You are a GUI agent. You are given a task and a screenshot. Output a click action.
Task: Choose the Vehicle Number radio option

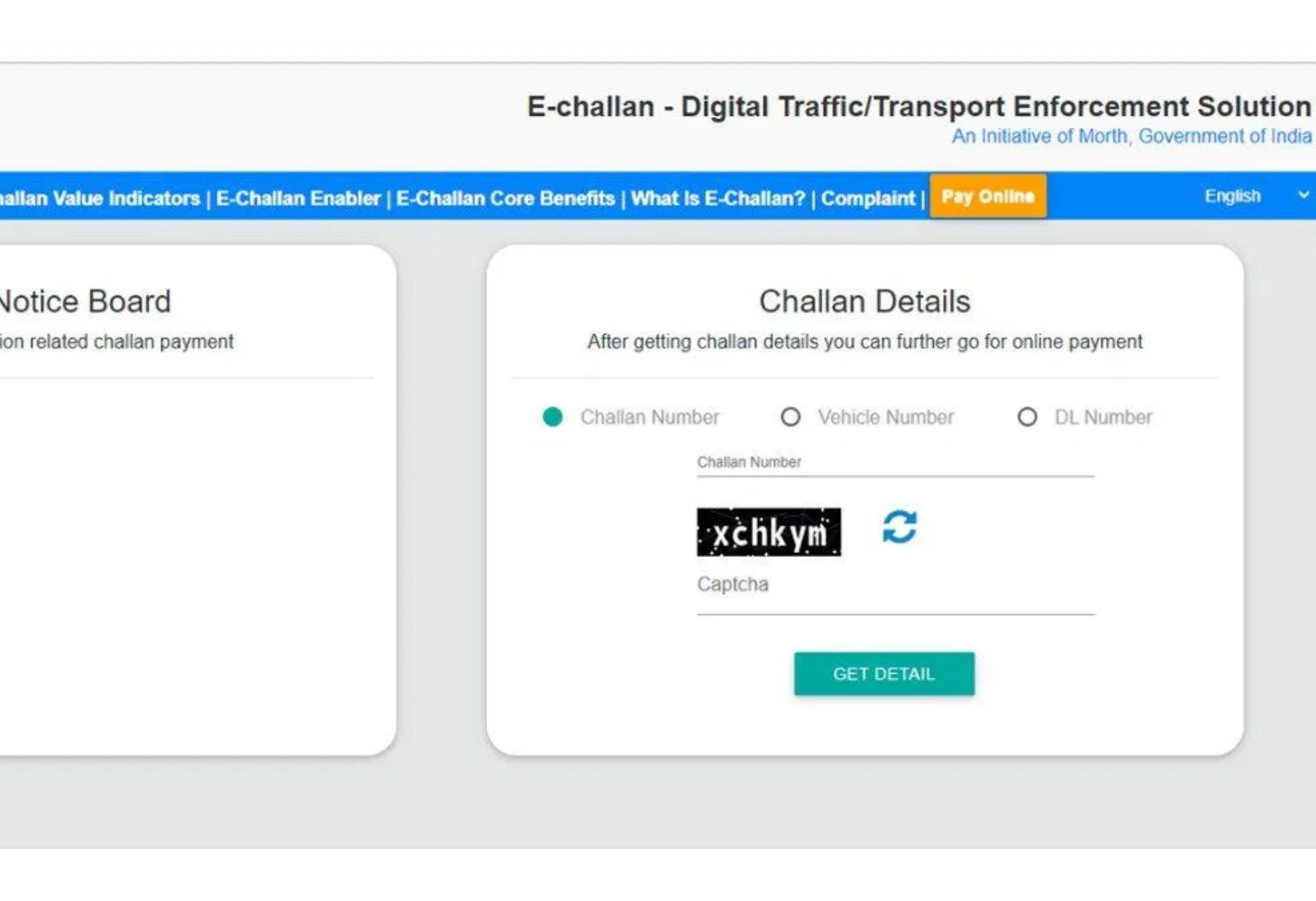[791, 417]
